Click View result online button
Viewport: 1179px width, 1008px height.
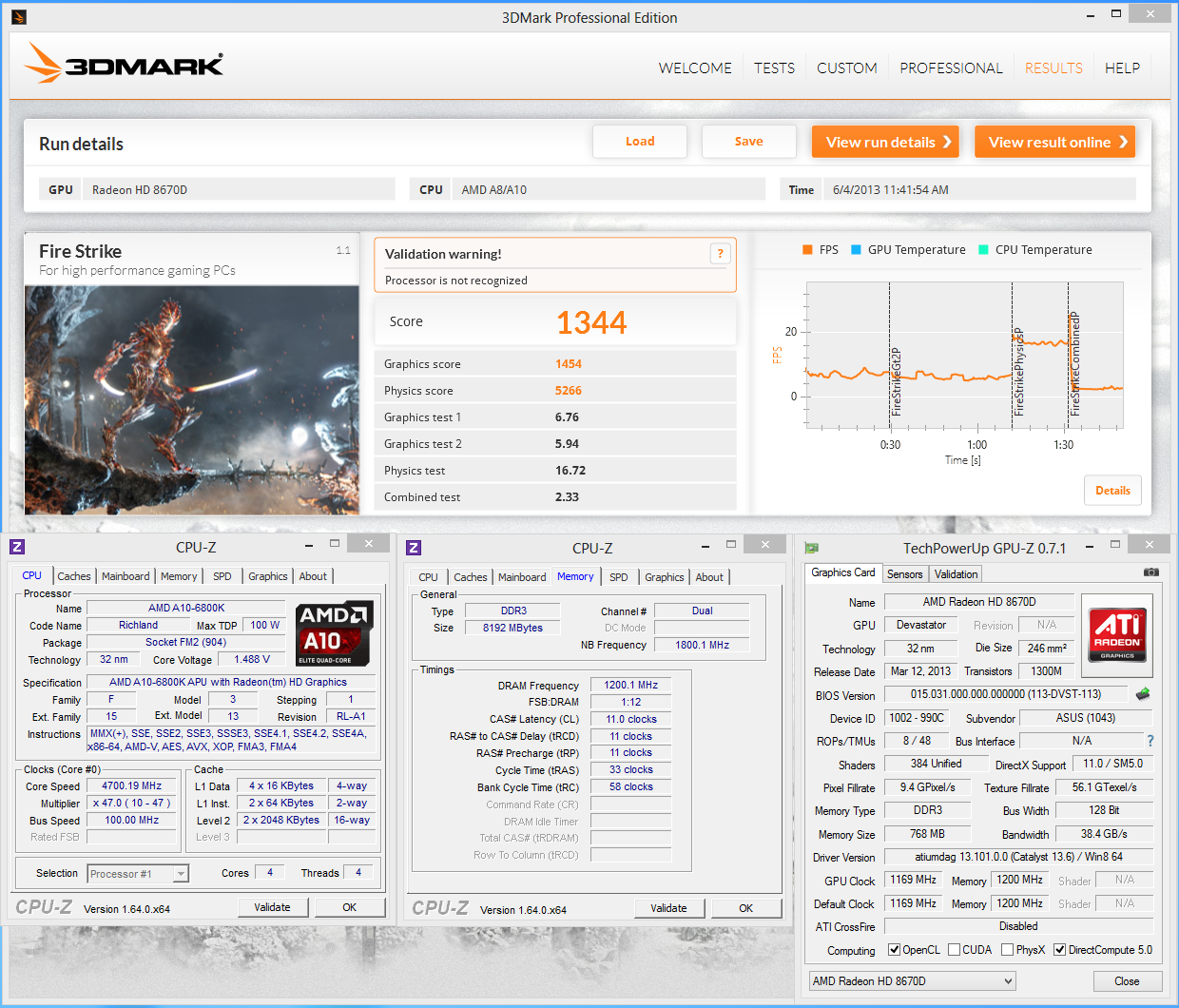(1054, 142)
